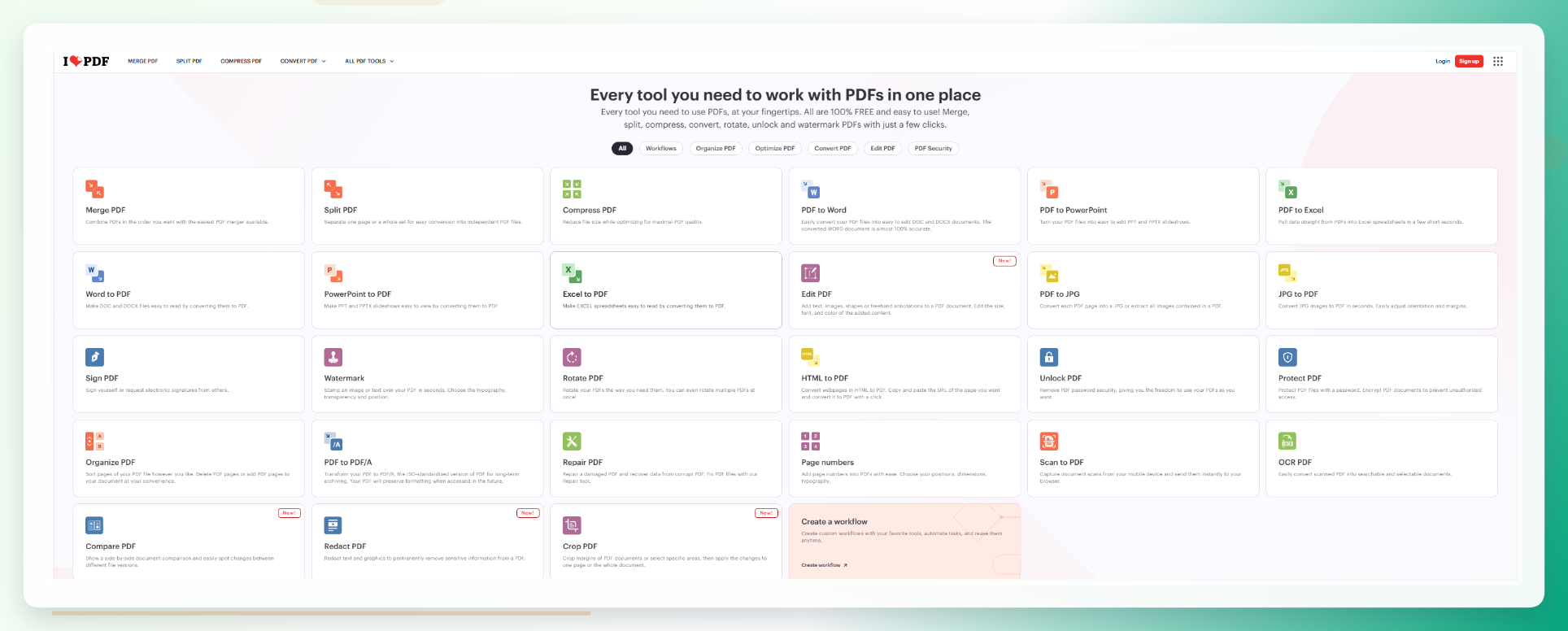Click the OCR PDF icon

[x=1287, y=441]
